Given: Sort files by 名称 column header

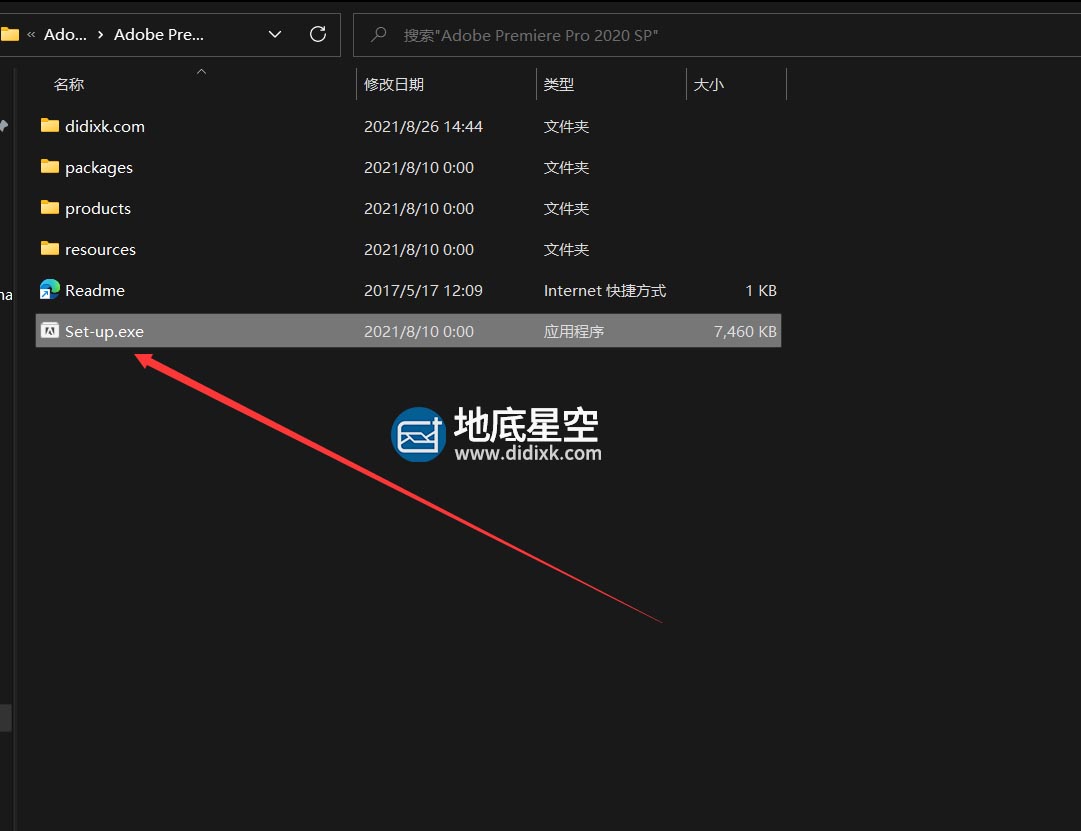Looking at the screenshot, I should (69, 84).
